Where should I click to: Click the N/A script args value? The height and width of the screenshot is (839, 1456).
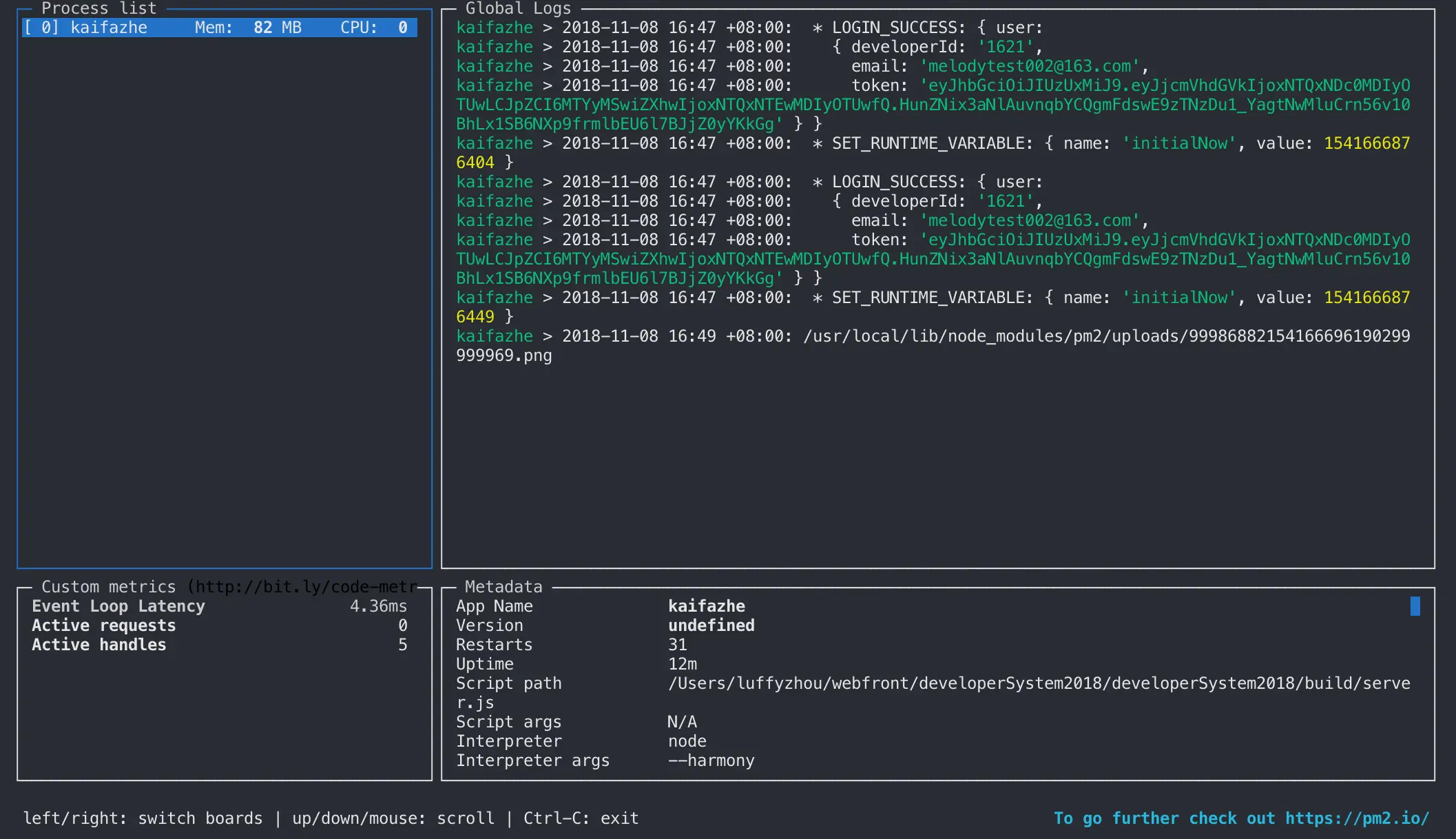tap(683, 722)
